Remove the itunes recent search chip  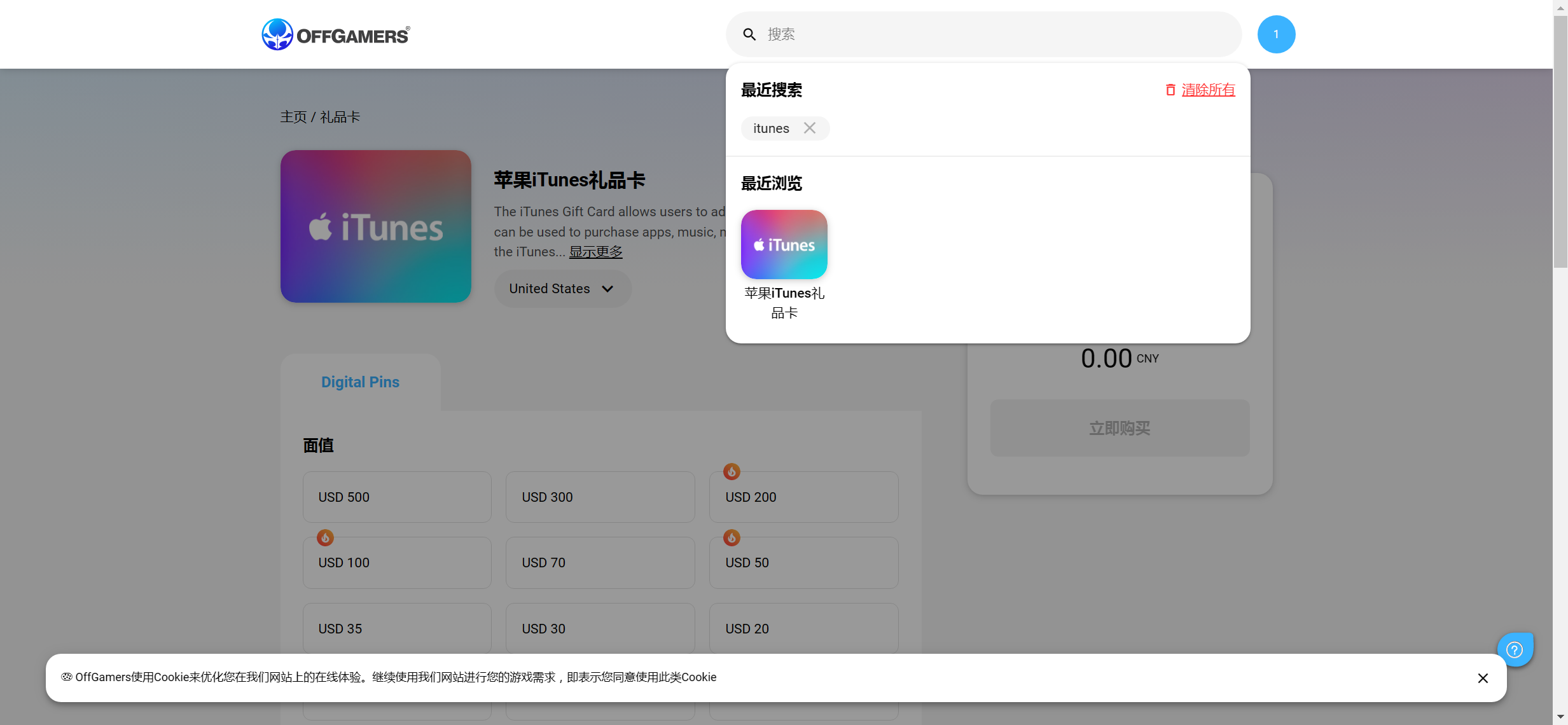click(809, 128)
